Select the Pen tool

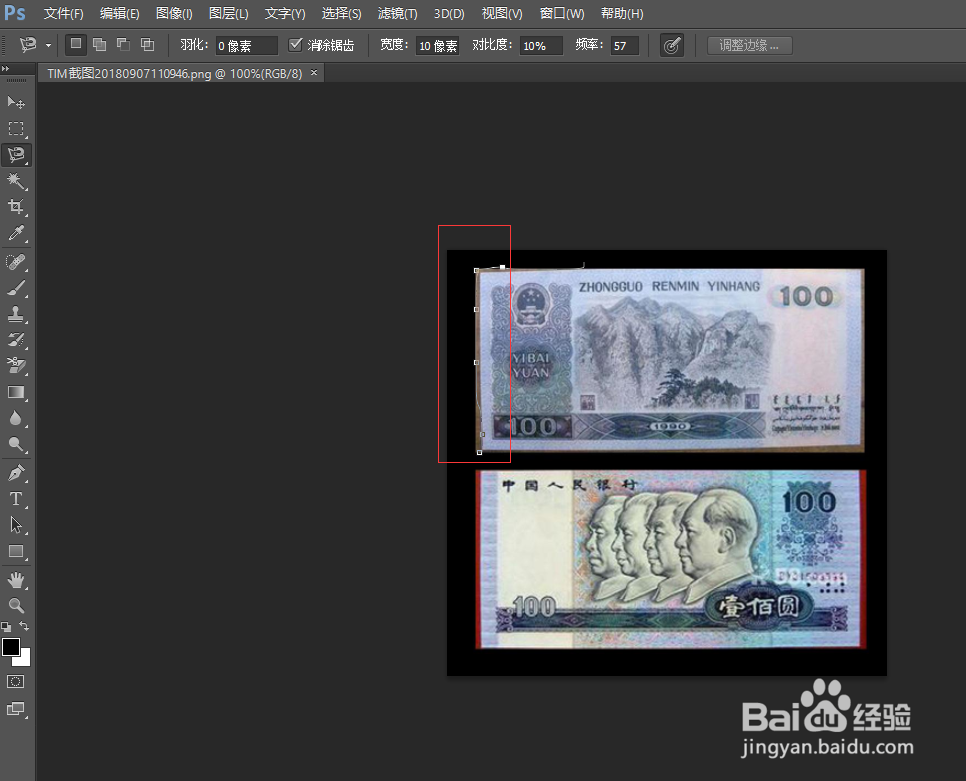click(16, 472)
